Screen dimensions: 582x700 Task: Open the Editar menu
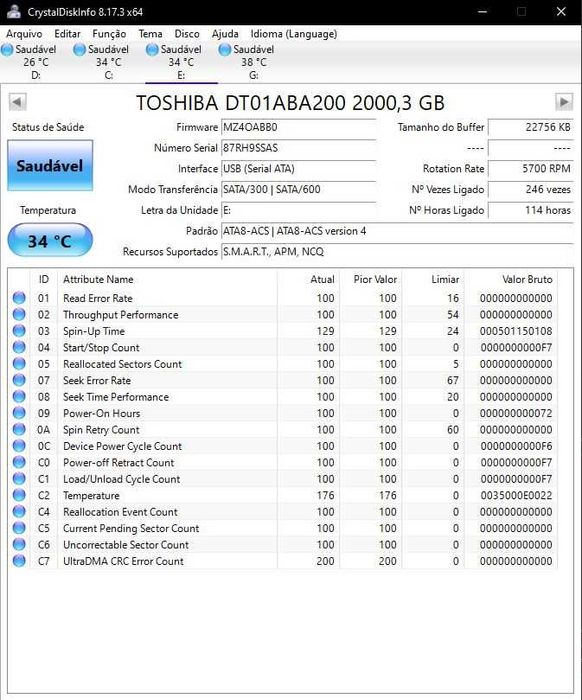tap(67, 34)
